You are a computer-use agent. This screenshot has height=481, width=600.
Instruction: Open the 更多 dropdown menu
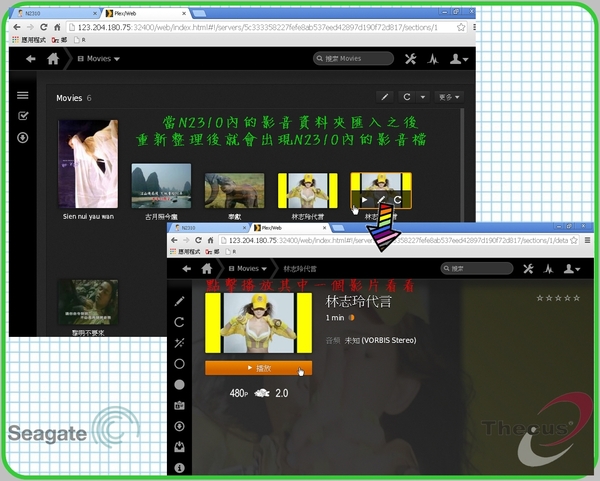(x=449, y=97)
